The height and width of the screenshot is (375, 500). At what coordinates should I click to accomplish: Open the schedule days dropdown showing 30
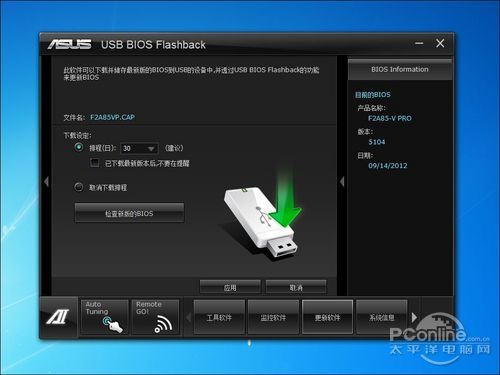[x=139, y=148]
